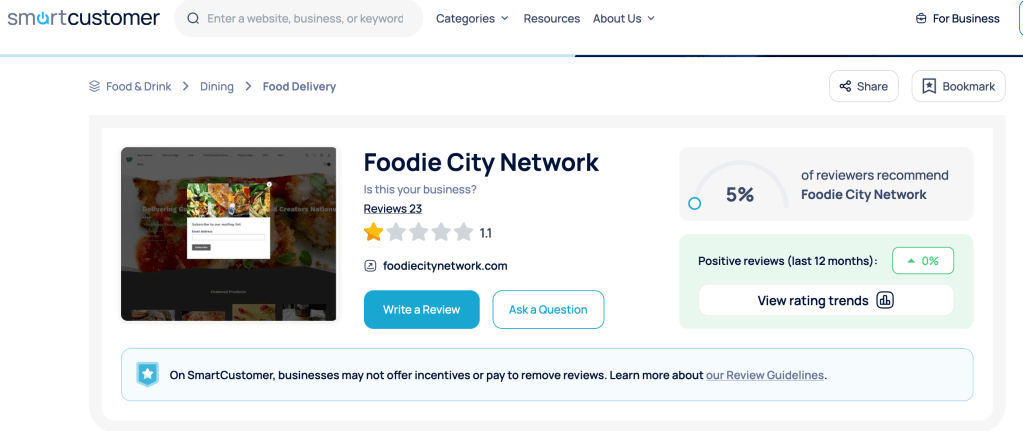
Task: Click the search magnifier icon
Action: click(x=193, y=19)
